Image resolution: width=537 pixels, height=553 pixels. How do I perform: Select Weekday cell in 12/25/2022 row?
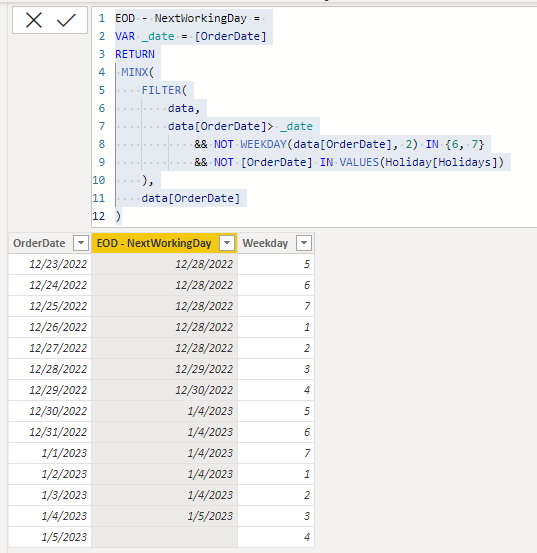276,306
